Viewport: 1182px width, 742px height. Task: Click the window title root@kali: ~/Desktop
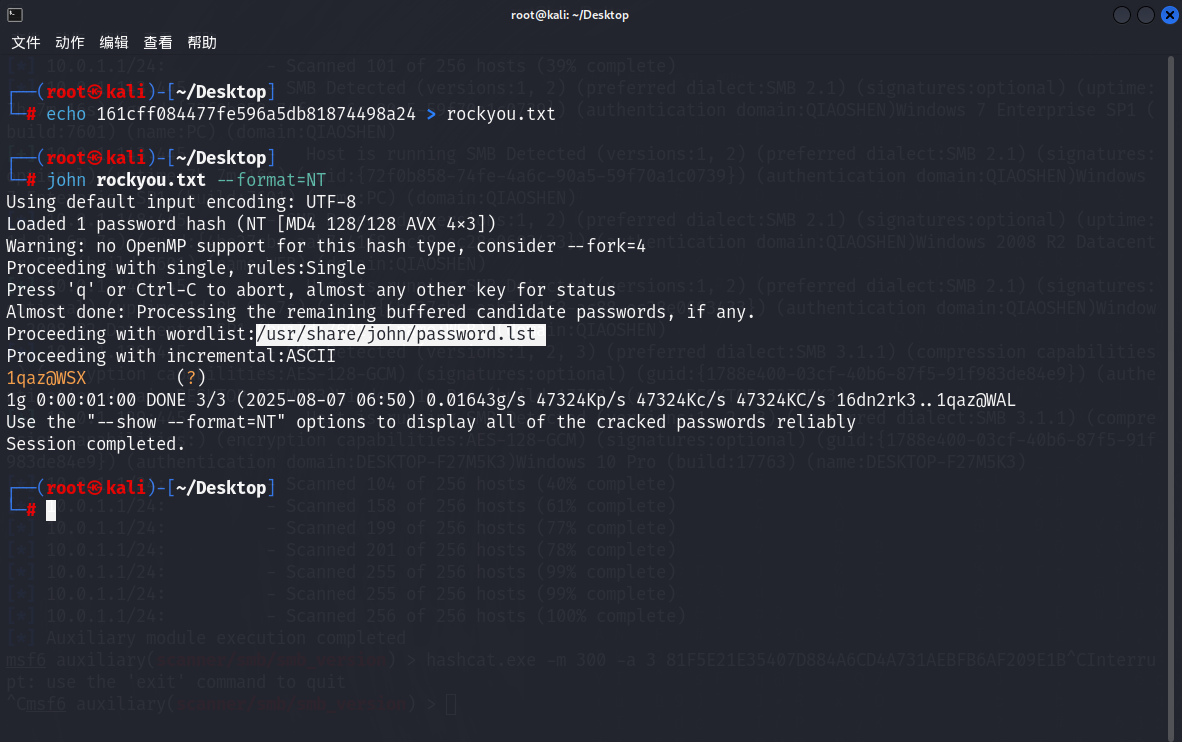point(568,15)
